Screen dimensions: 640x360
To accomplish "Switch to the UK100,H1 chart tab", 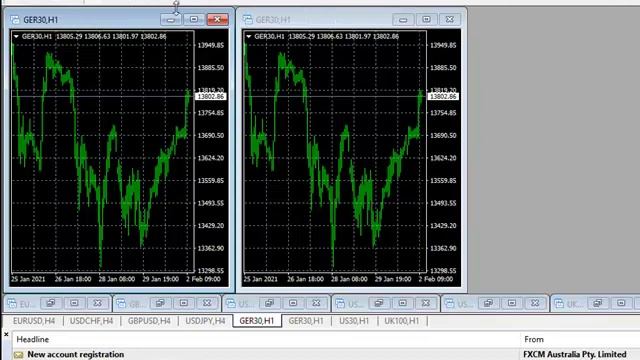I will click(x=402, y=321).
